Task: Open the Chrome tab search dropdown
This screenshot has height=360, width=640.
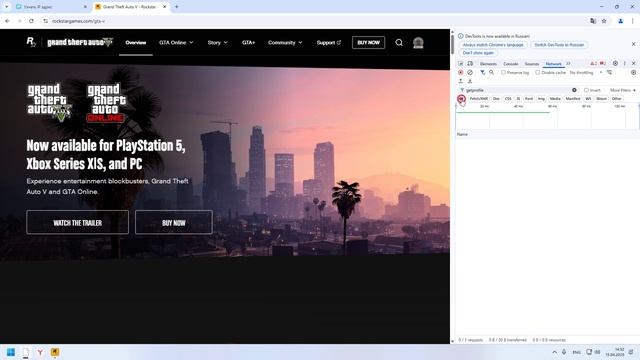Action: 7,7
